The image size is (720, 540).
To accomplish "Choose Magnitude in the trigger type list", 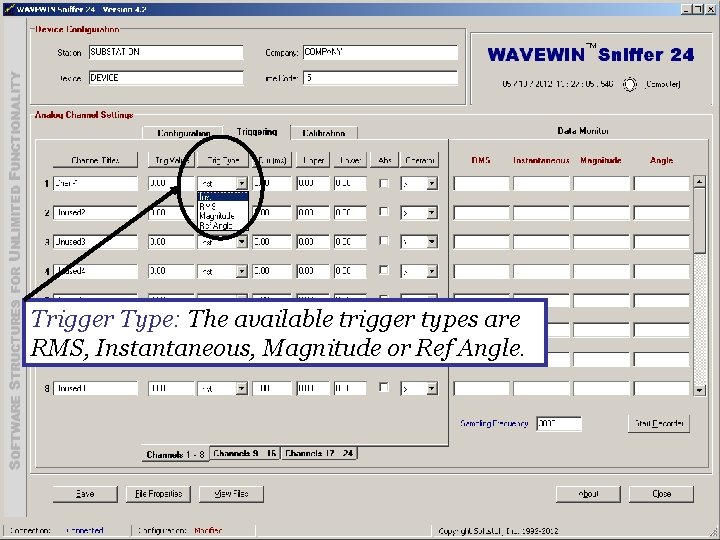I will tap(223, 216).
